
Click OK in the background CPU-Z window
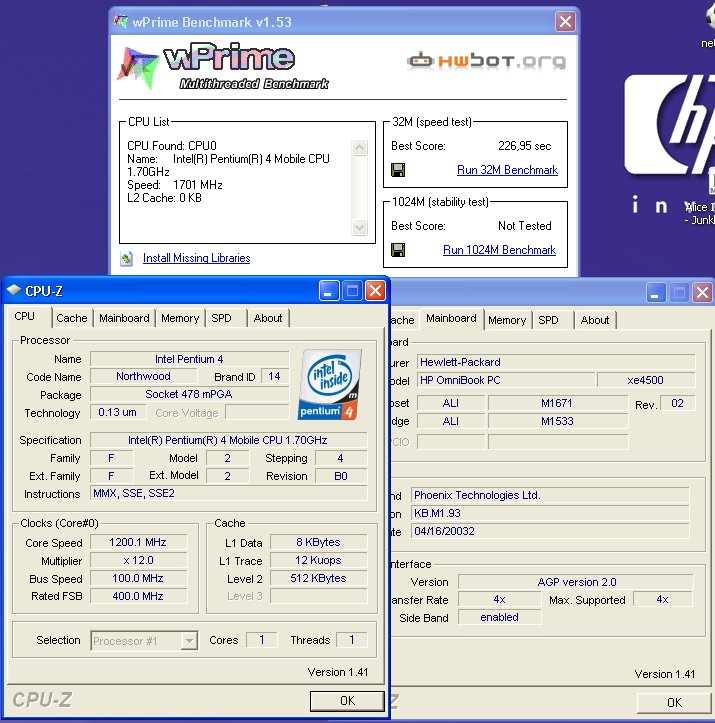tap(674, 703)
